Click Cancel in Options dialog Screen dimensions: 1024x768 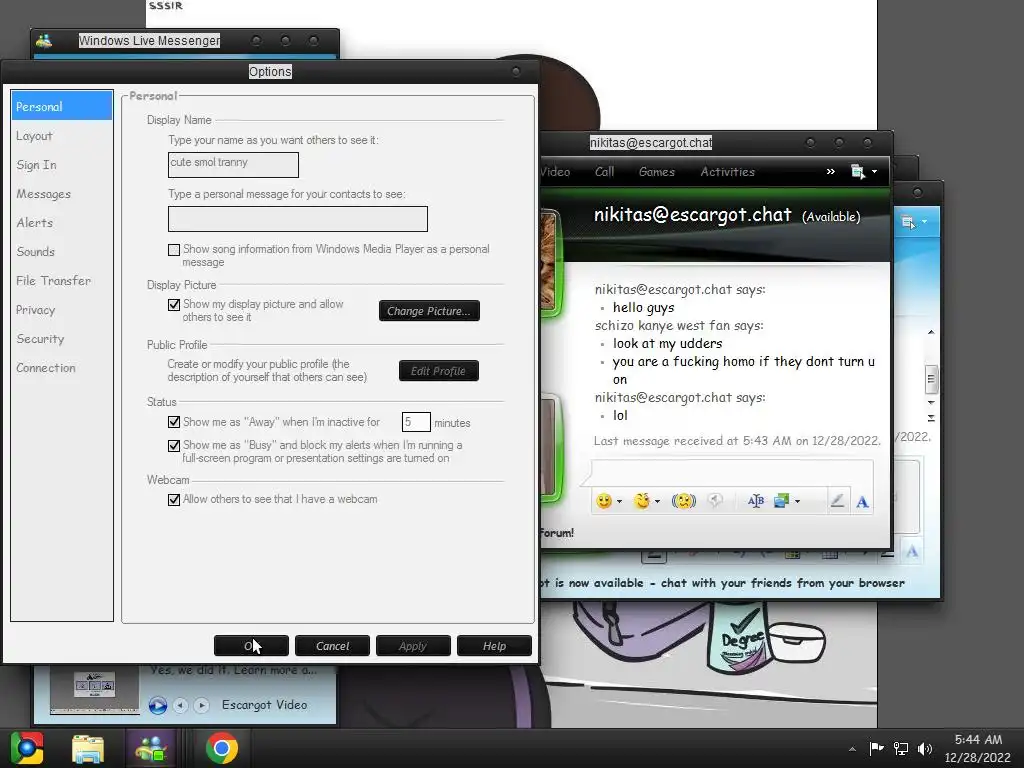point(332,646)
